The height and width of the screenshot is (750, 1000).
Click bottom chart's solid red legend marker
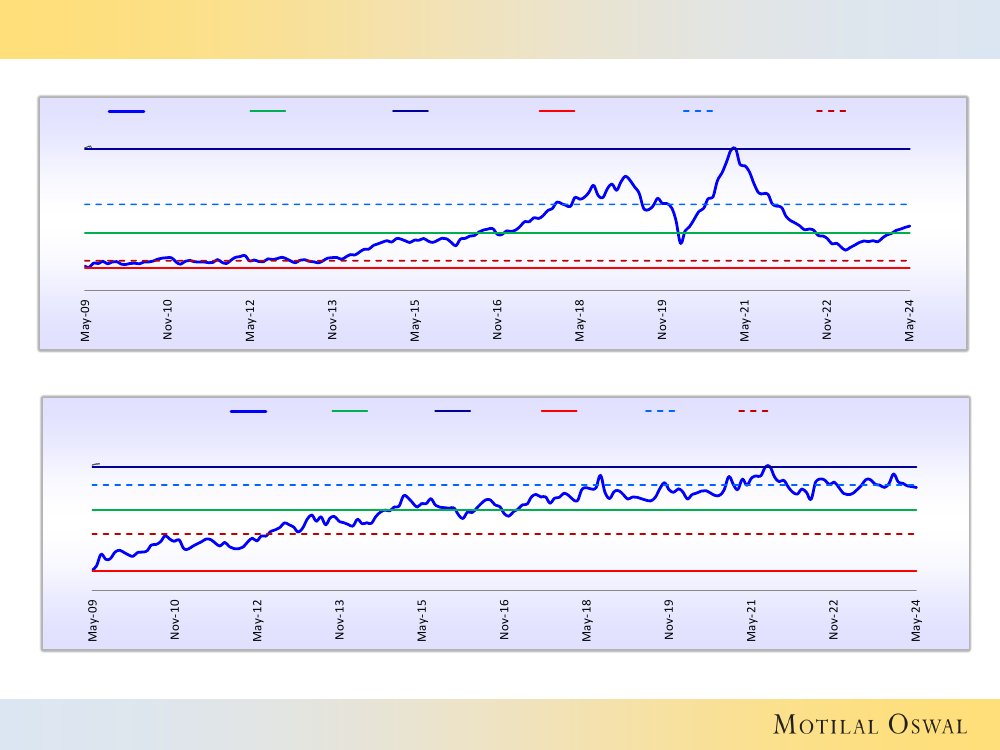[558, 411]
